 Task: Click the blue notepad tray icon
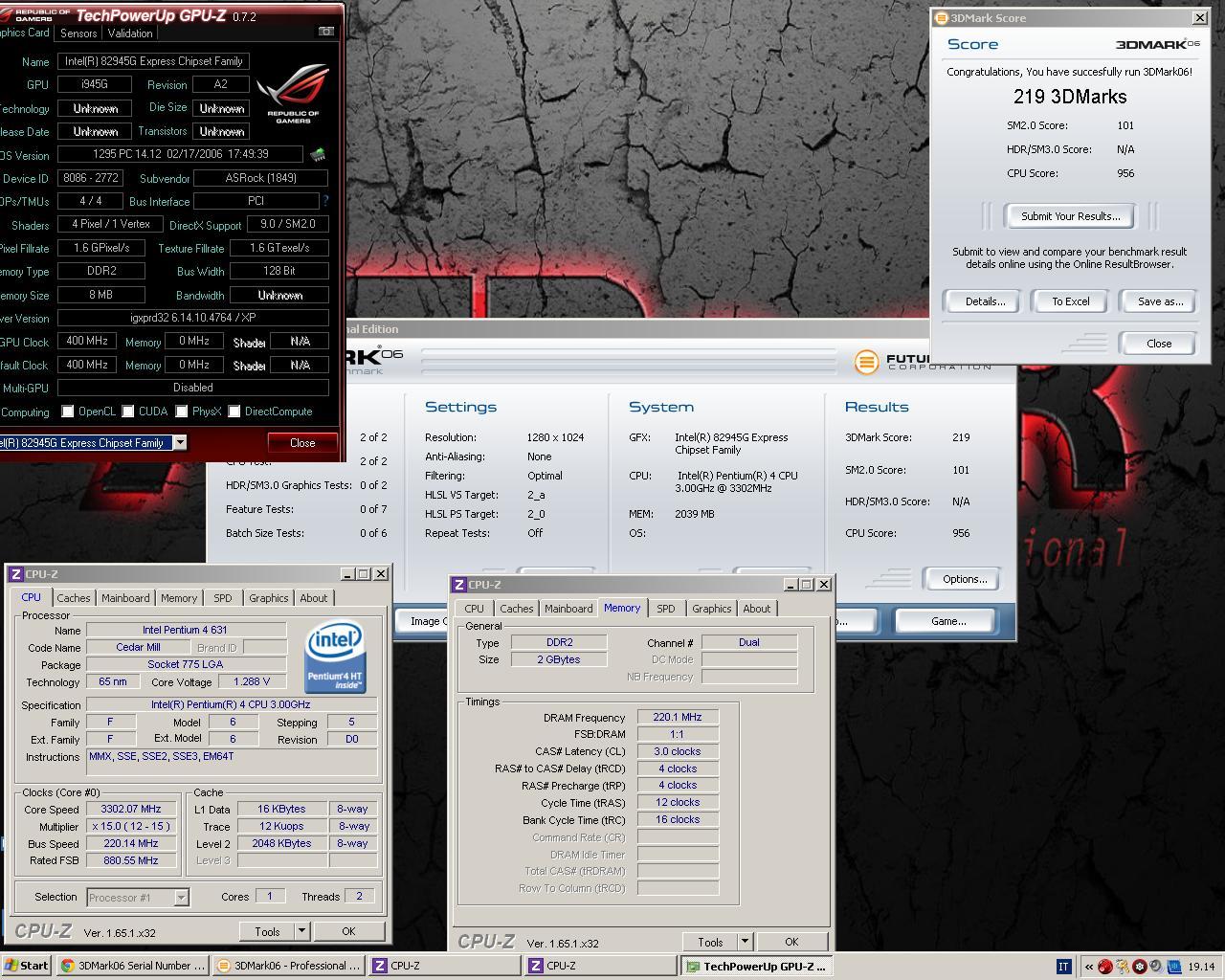click(x=1173, y=967)
